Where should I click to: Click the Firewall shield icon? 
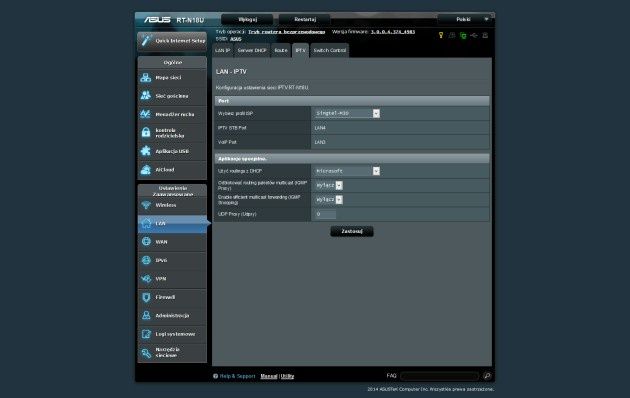[146, 297]
